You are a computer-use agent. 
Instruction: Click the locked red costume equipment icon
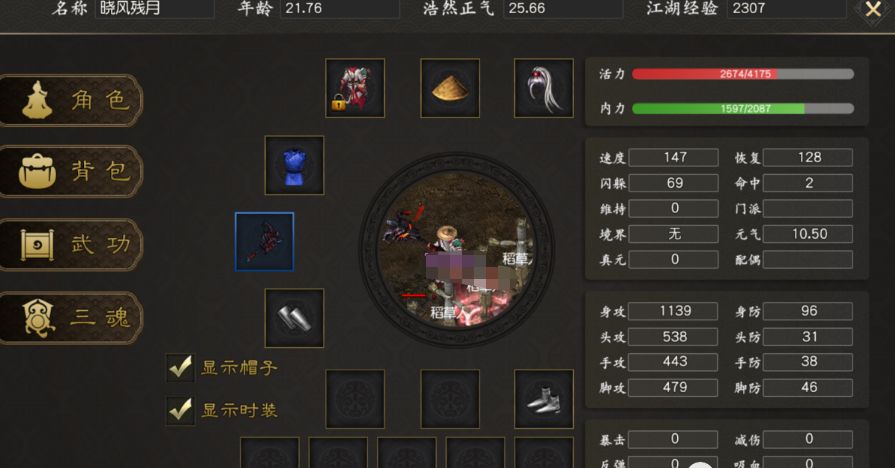click(x=355, y=88)
